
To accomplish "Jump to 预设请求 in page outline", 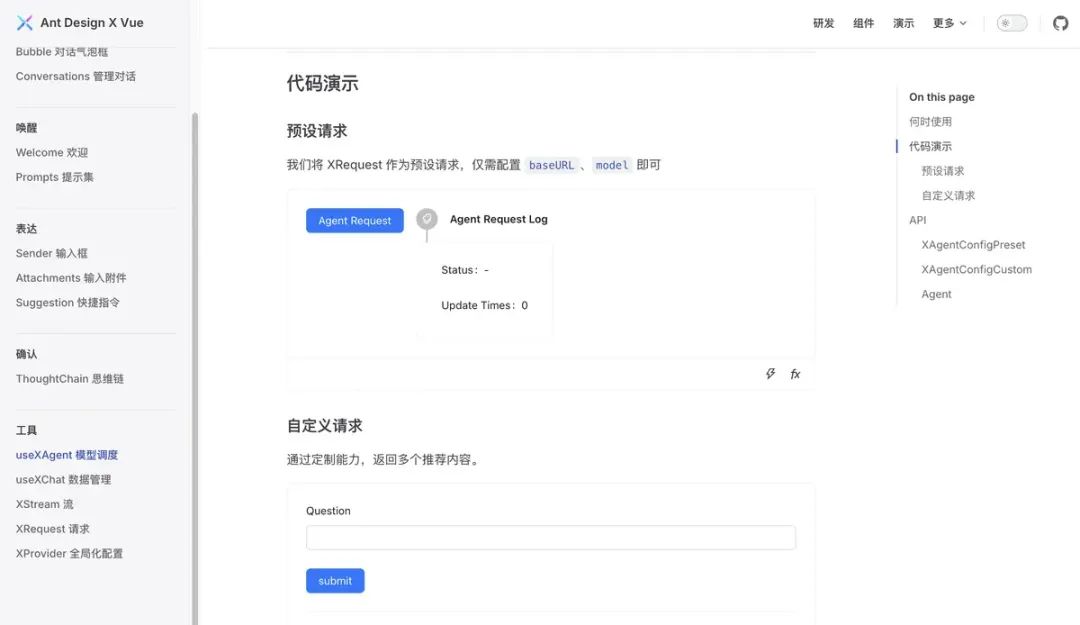I will point(942,171).
